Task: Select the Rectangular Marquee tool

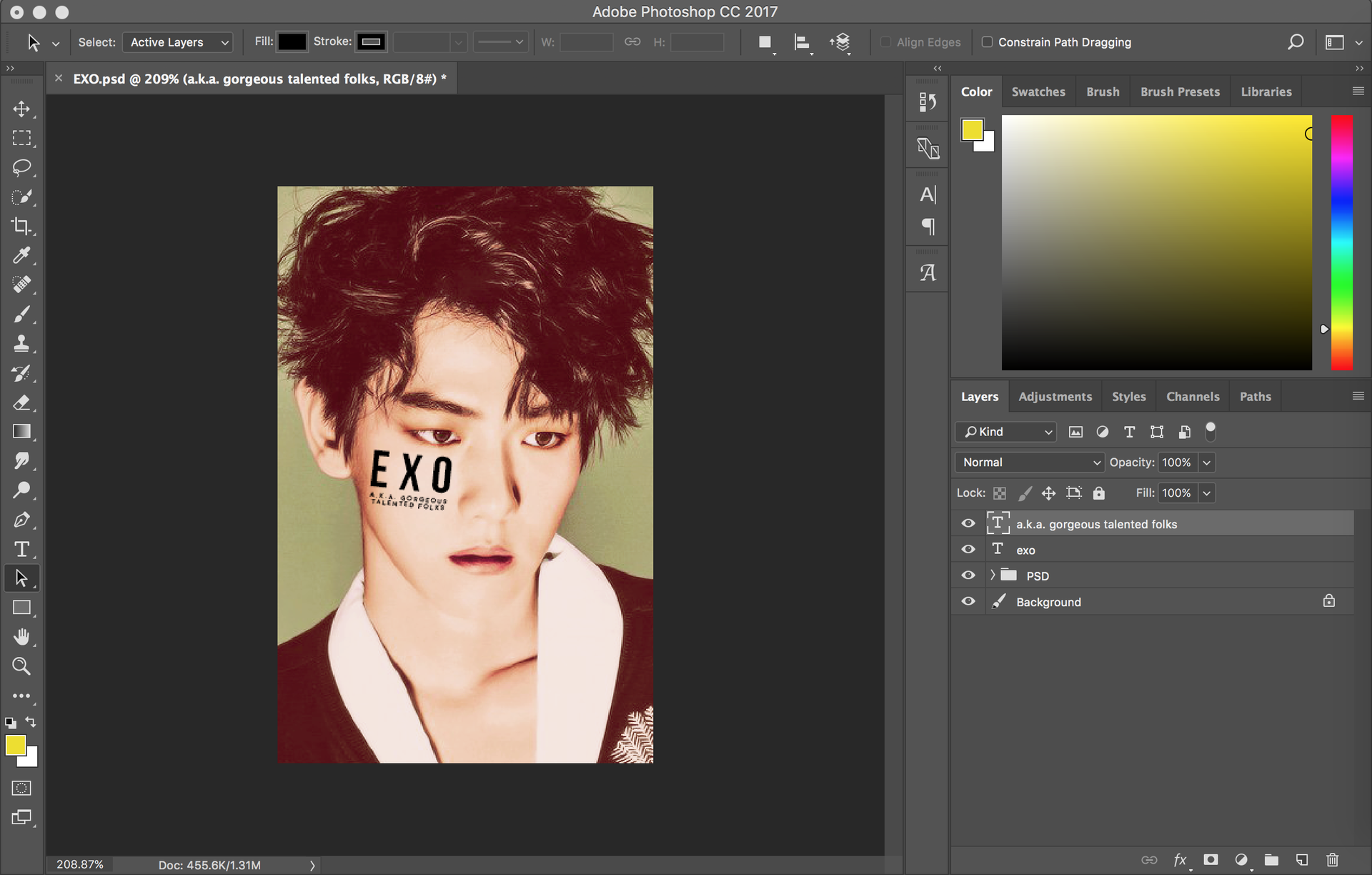Action: pyautogui.click(x=21, y=138)
